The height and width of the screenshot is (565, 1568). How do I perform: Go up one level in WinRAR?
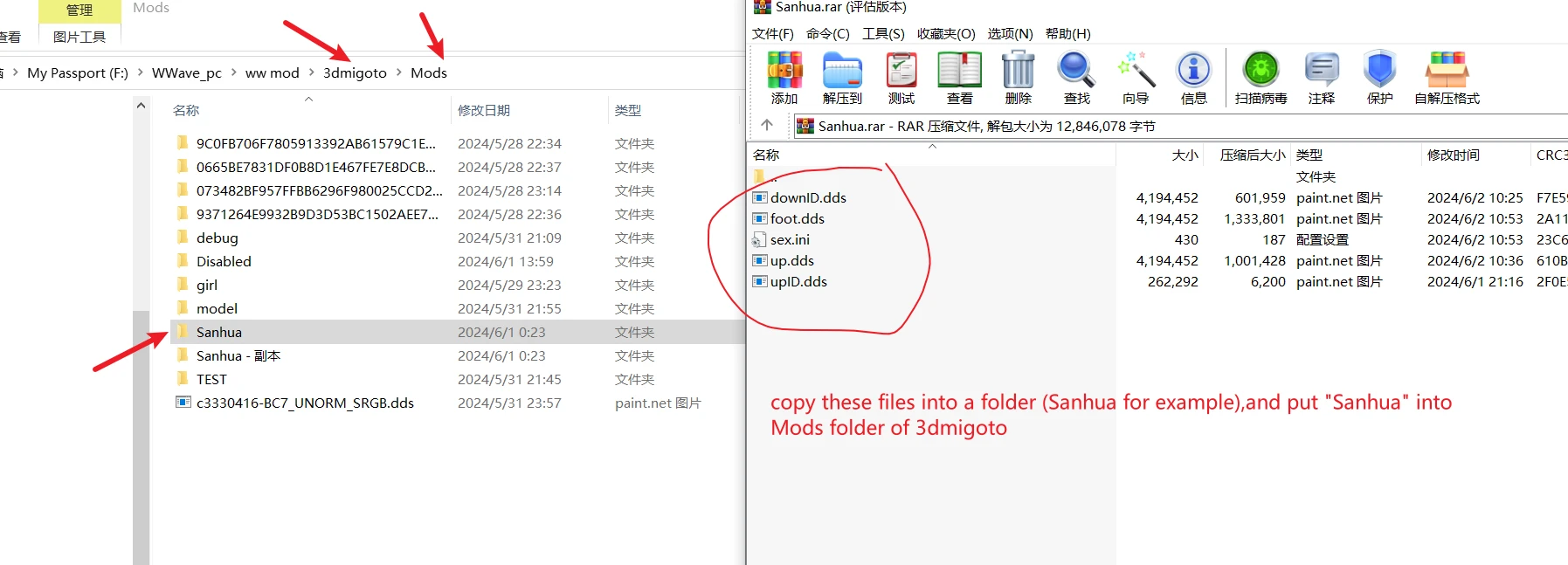767,125
